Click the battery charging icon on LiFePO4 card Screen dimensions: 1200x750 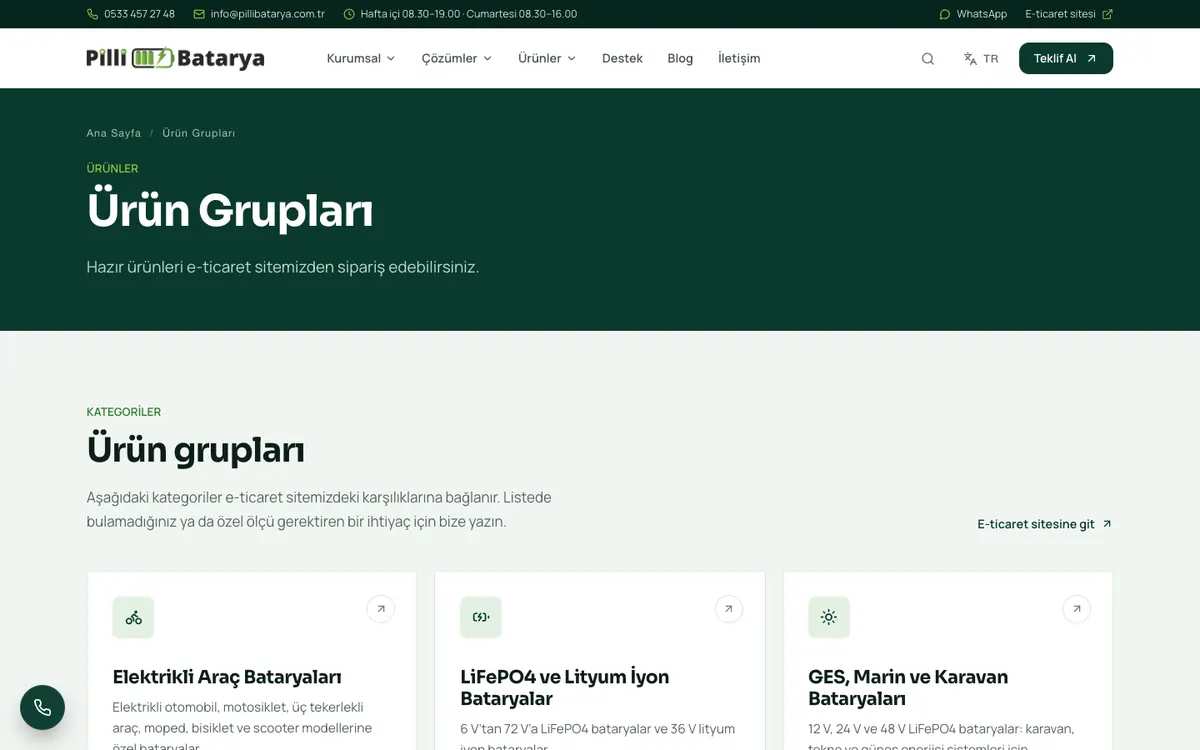tap(481, 618)
